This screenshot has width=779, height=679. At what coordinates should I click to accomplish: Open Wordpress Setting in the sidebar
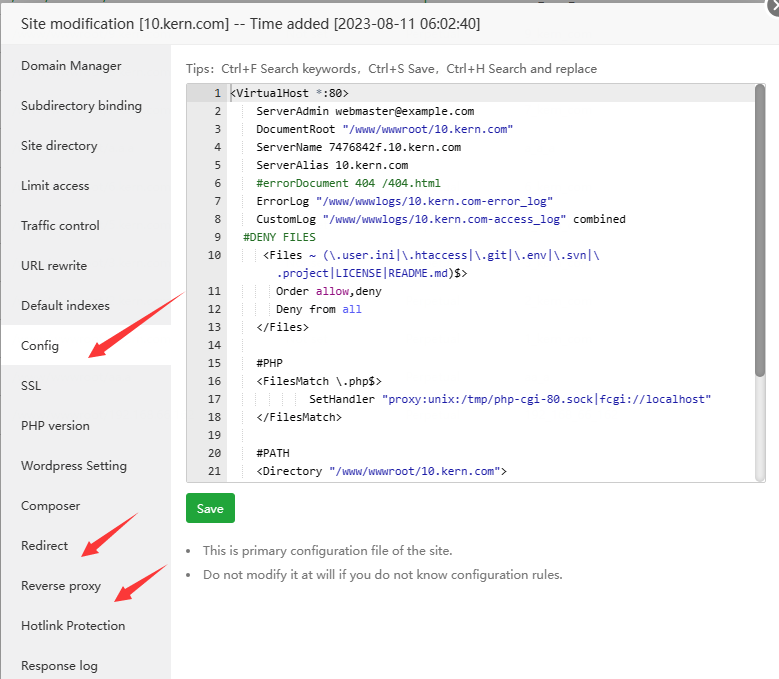click(74, 466)
